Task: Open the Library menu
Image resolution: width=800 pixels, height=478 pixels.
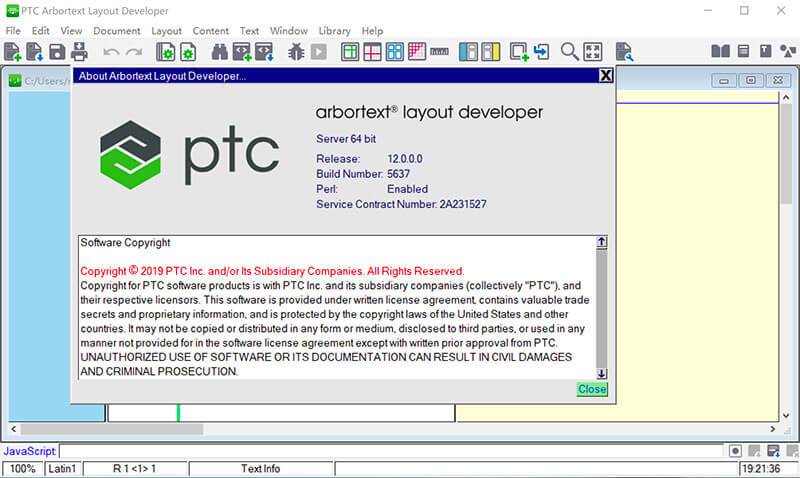Action: (x=334, y=31)
